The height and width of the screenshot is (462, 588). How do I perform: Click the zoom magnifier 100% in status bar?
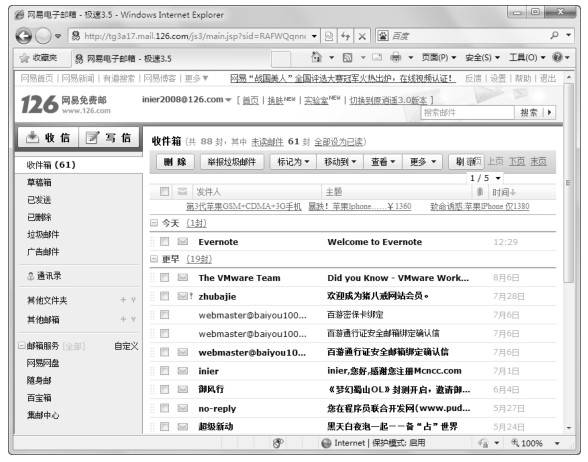(515, 442)
